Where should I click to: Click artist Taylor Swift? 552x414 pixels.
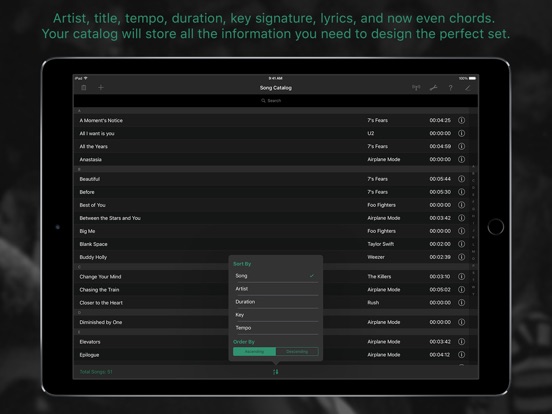(381, 244)
